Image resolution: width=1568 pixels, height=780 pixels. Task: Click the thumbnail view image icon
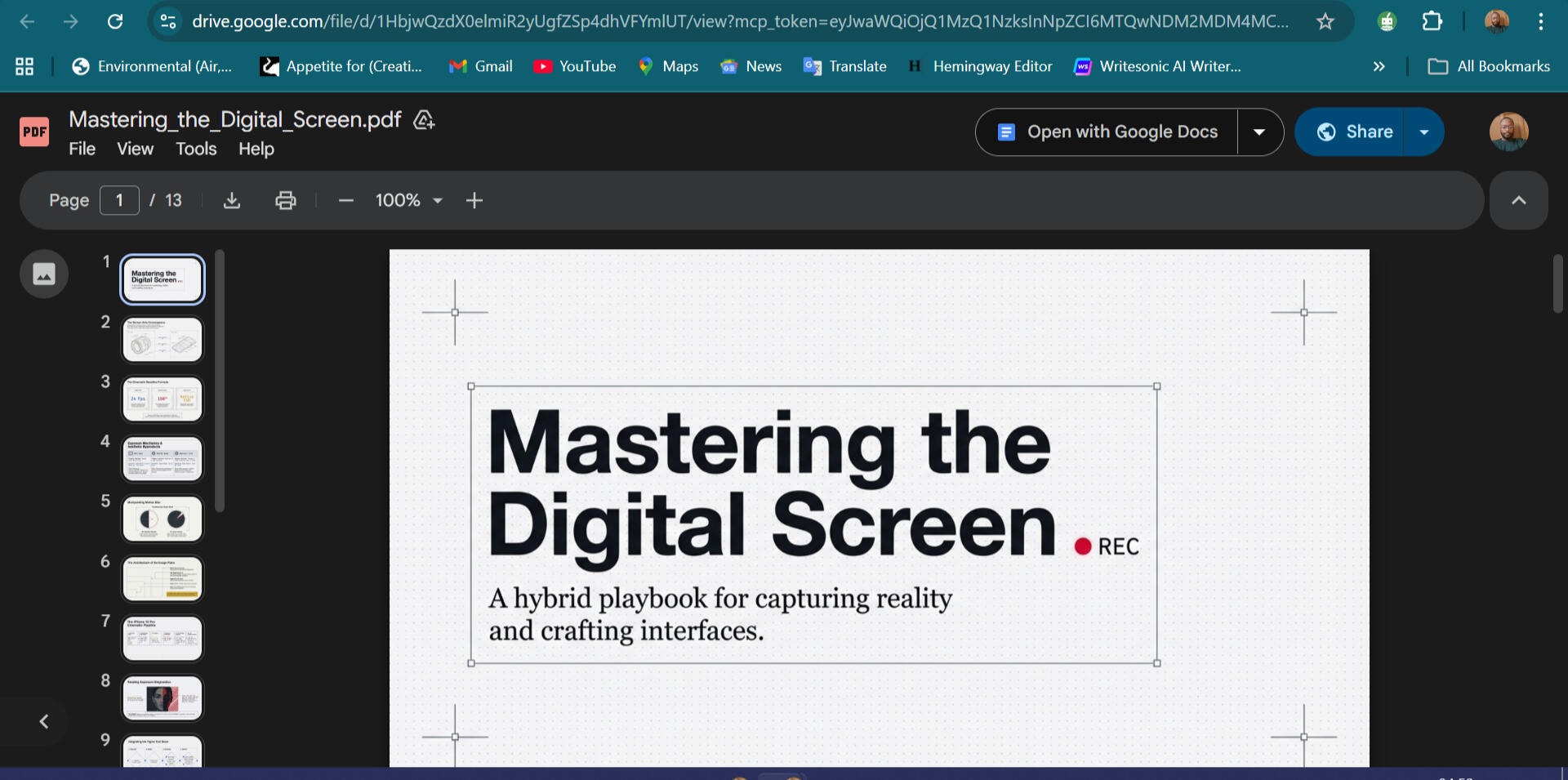(x=44, y=274)
